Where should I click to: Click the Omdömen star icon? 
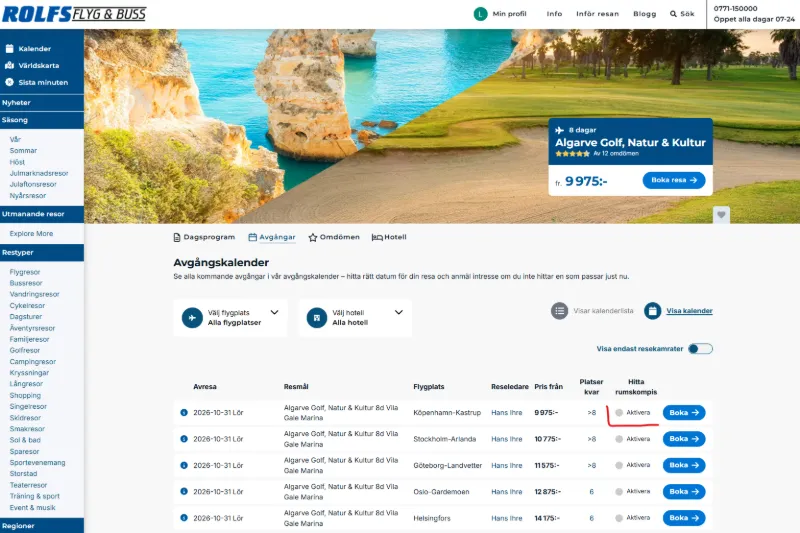point(313,237)
